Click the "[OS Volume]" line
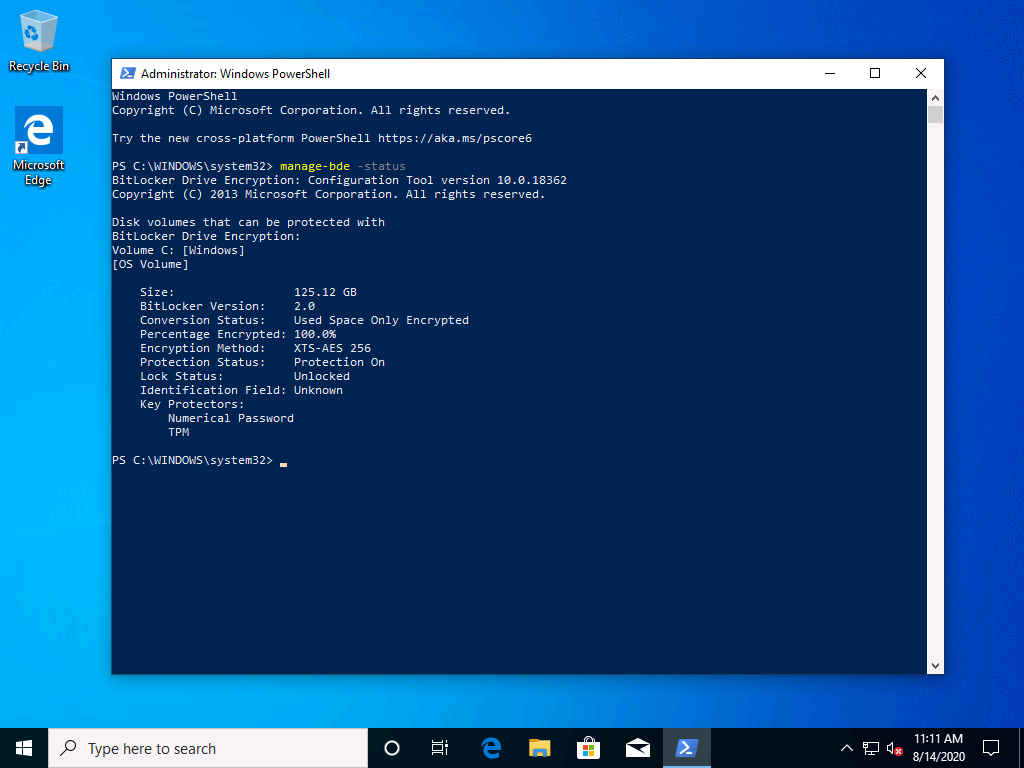Screen dimensions: 1024x768 (150, 264)
